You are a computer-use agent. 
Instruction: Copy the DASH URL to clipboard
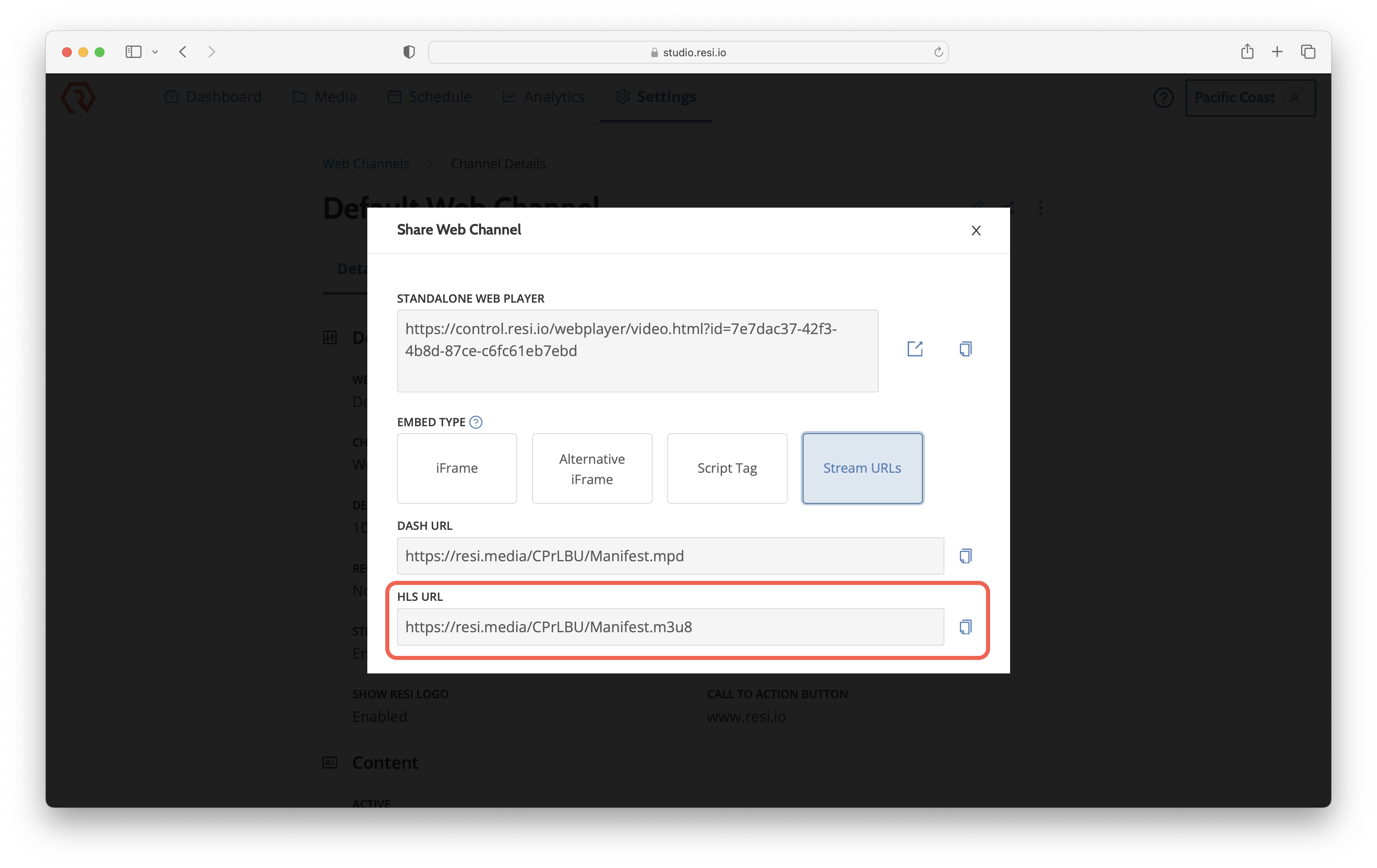pos(965,556)
